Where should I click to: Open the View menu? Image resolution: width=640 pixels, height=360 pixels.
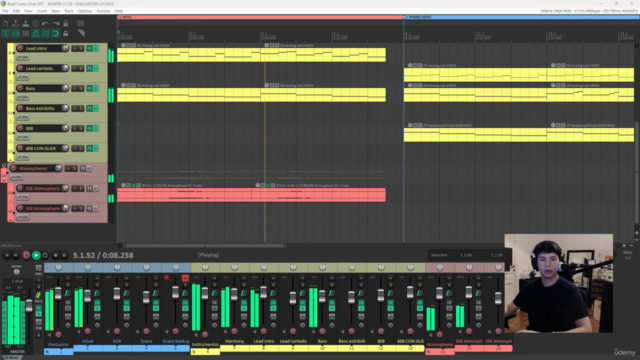[x=28, y=11]
